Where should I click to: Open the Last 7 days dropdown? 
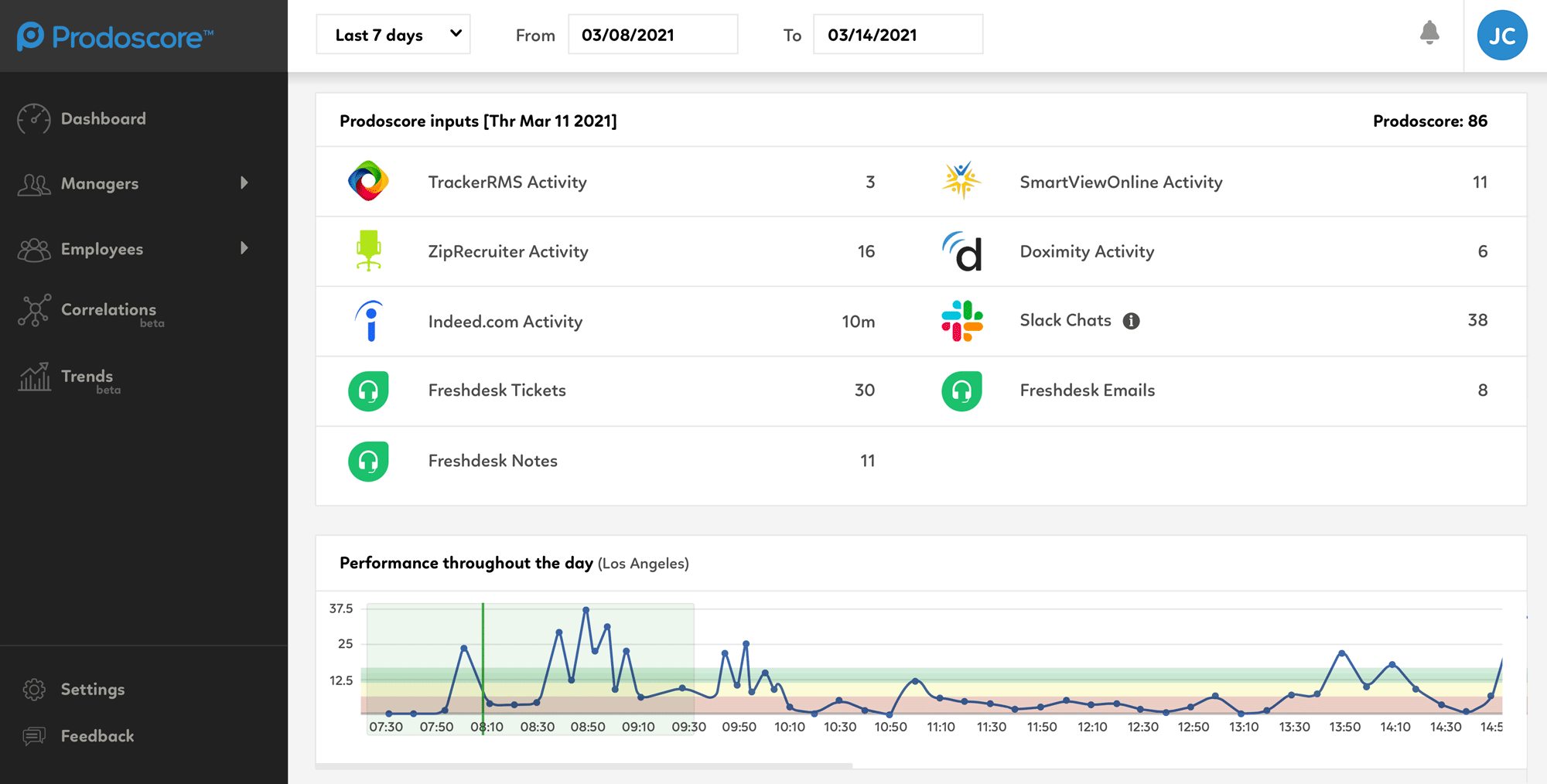tap(393, 35)
